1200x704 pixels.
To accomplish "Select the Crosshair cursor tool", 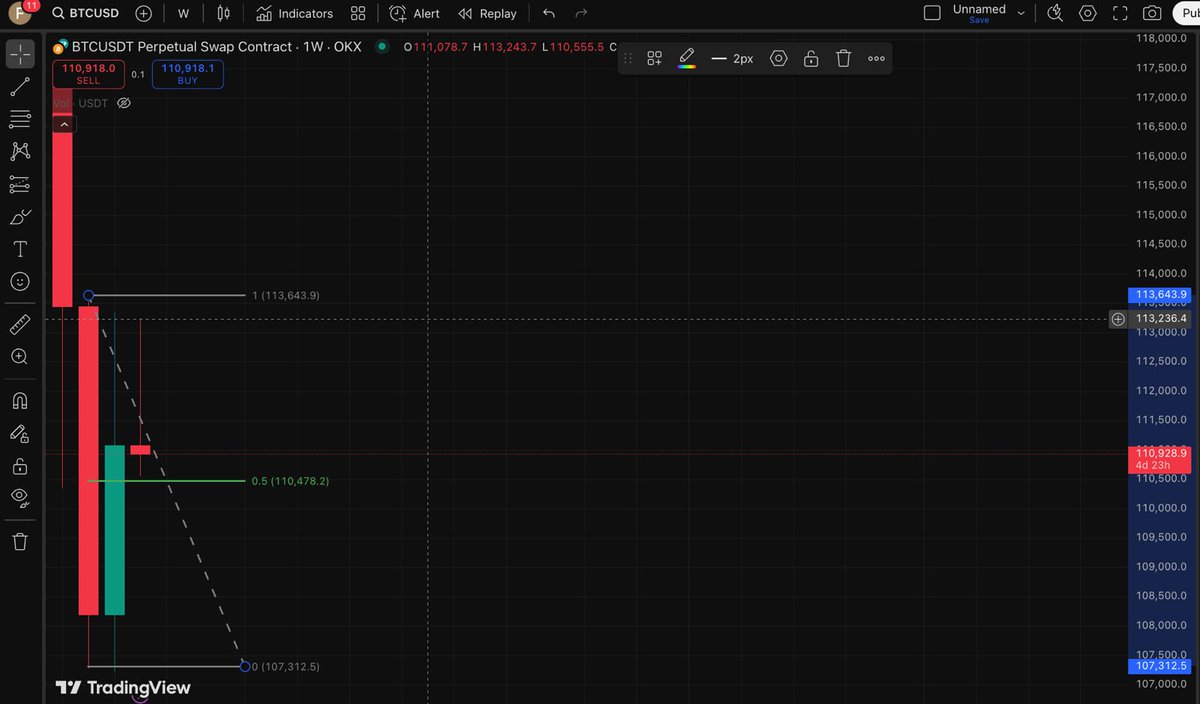I will point(20,53).
